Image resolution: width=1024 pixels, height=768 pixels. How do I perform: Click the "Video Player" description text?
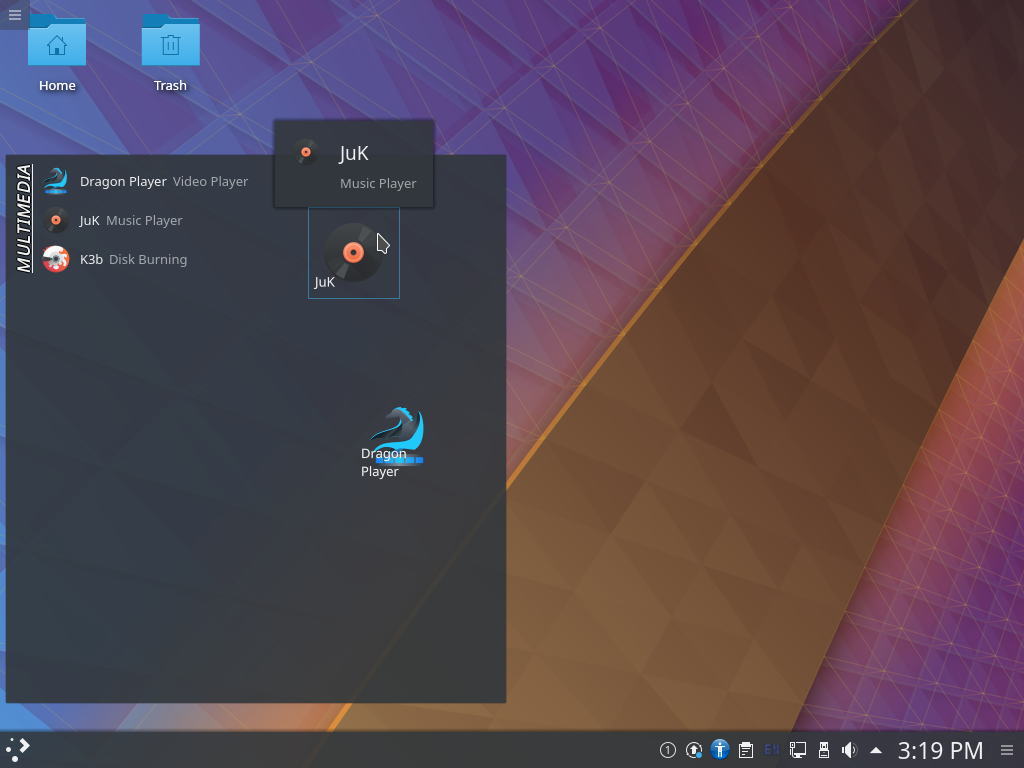[210, 182]
